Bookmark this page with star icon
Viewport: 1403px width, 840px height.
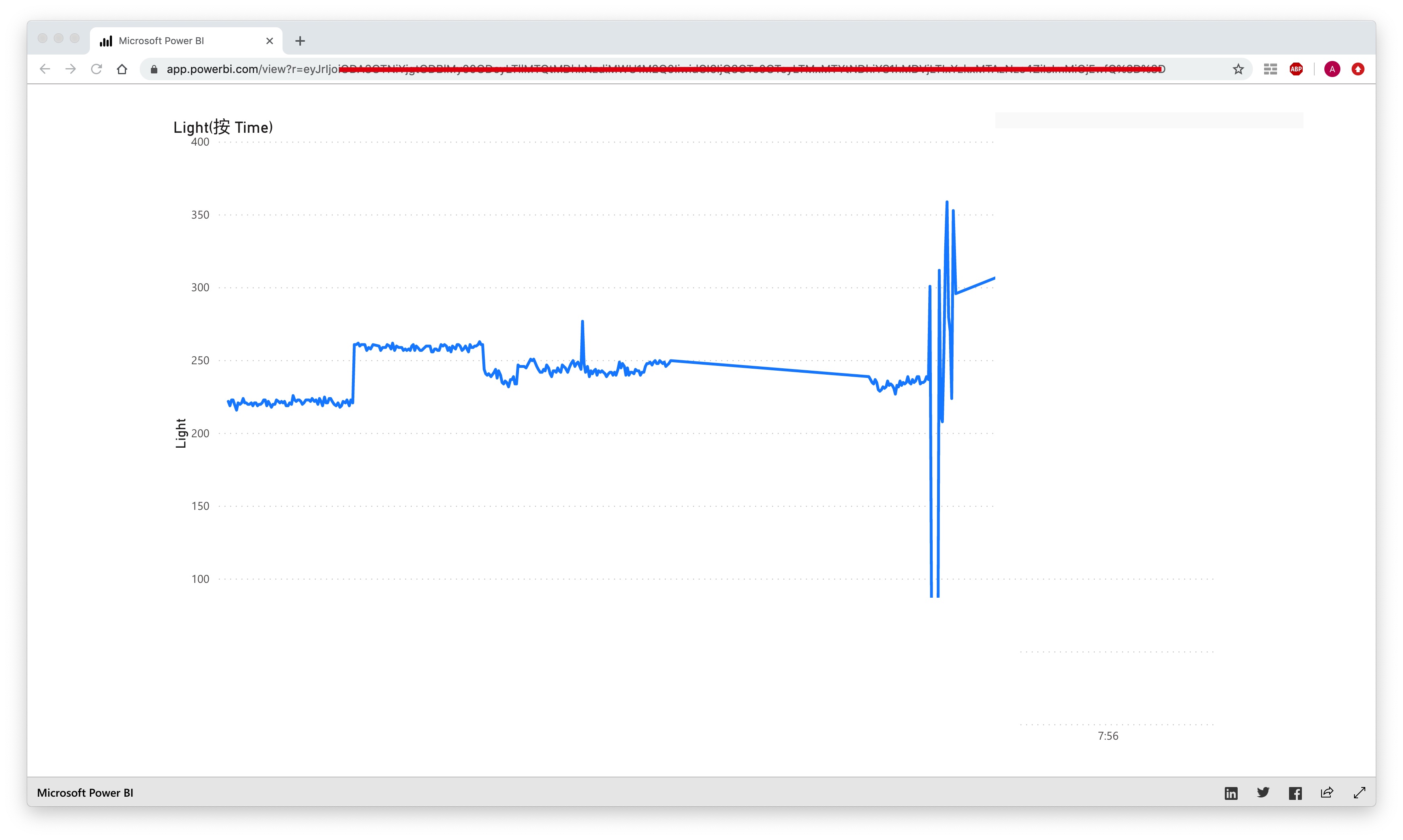click(1238, 69)
